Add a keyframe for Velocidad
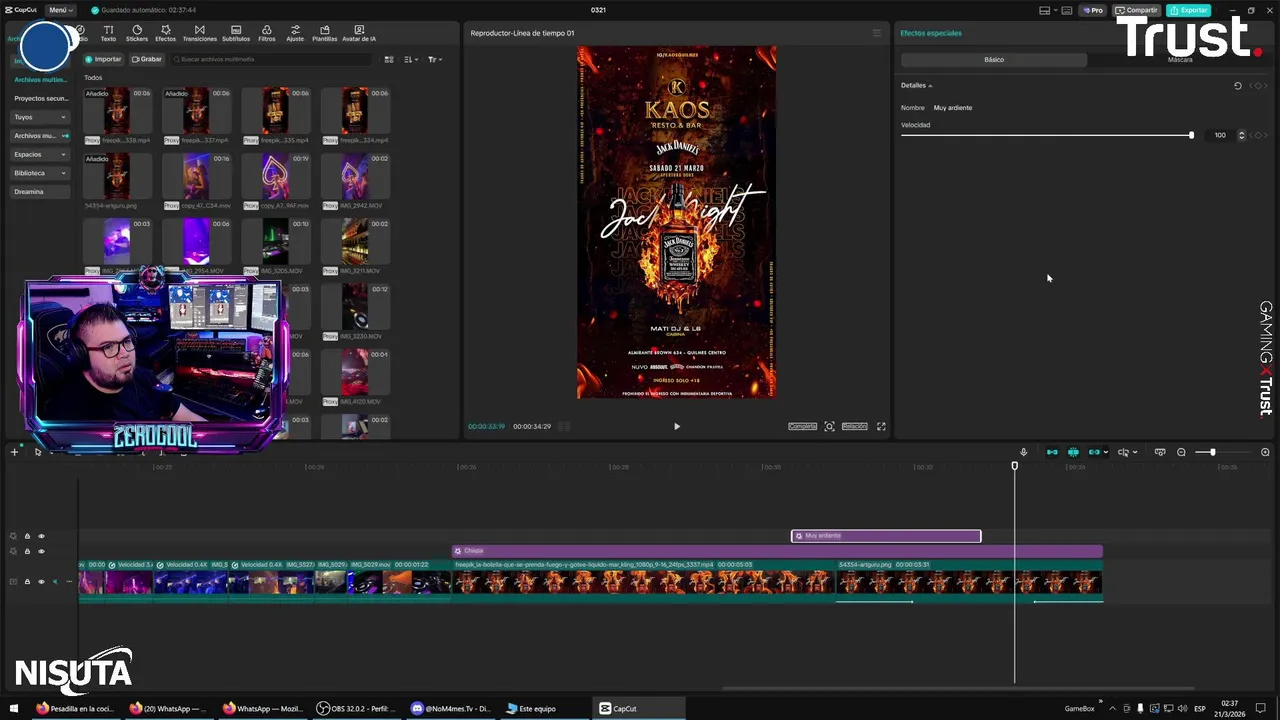 click(1258, 135)
